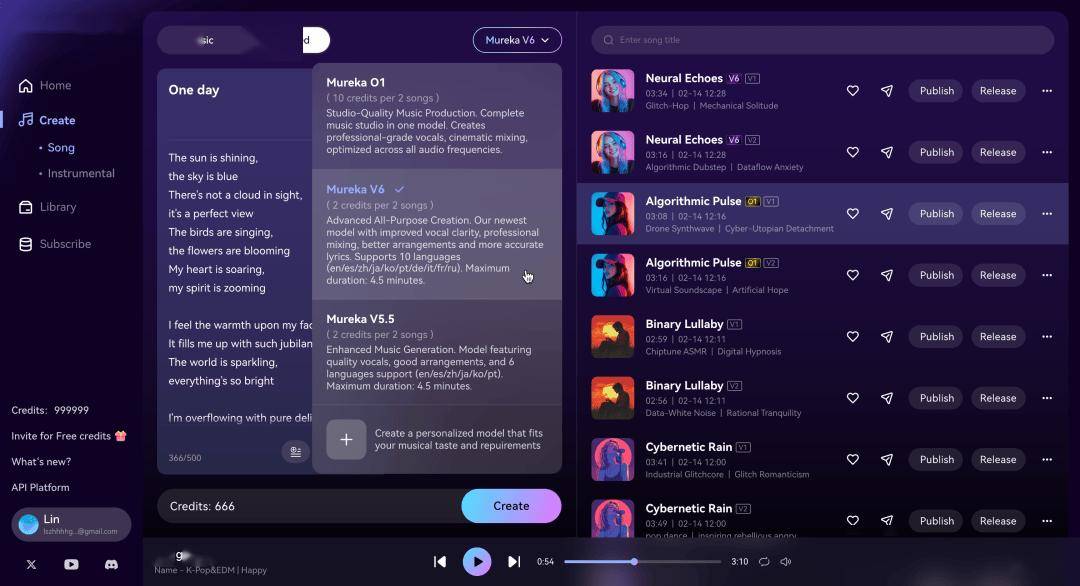1080x586 pixels.
Task: Toggle the loop repeat icon
Action: point(764,562)
